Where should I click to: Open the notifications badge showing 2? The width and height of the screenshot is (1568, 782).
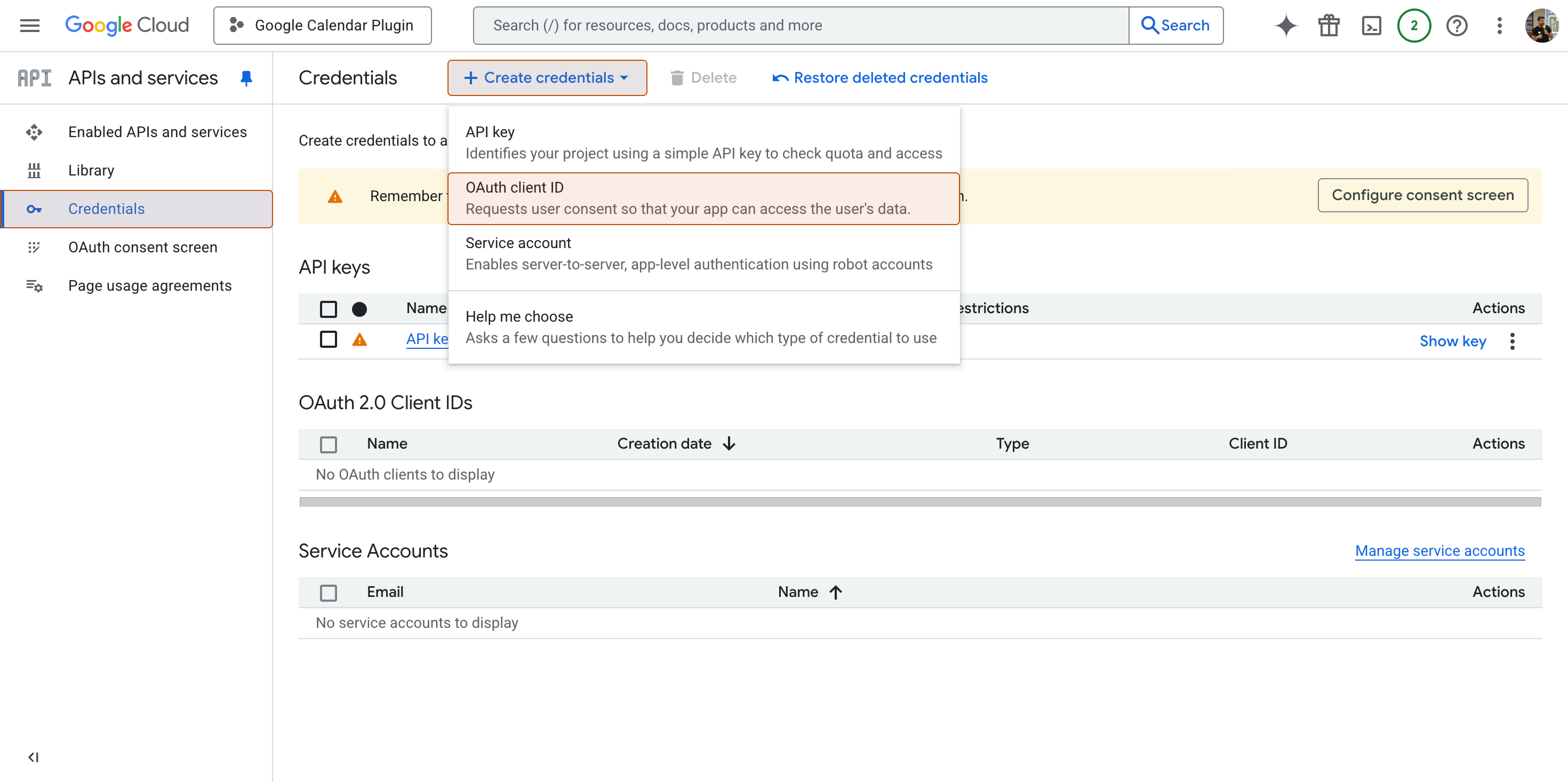(1413, 26)
